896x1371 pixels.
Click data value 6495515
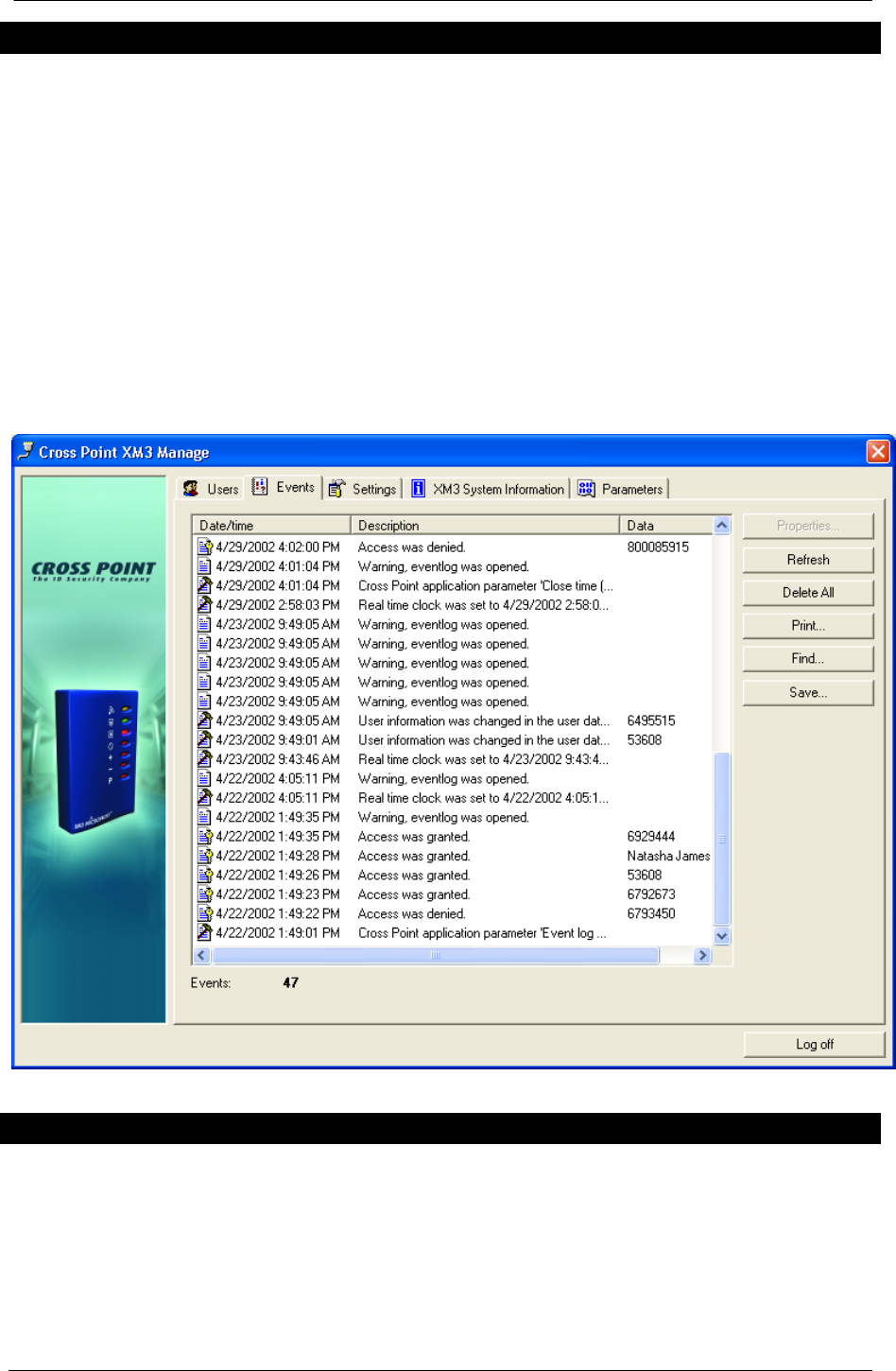tap(651, 720)
